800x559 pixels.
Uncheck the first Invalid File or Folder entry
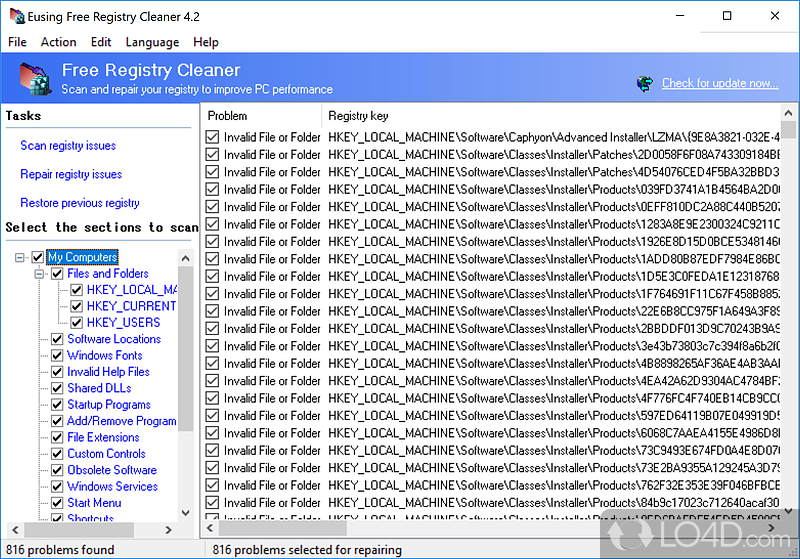pos(212,137)
